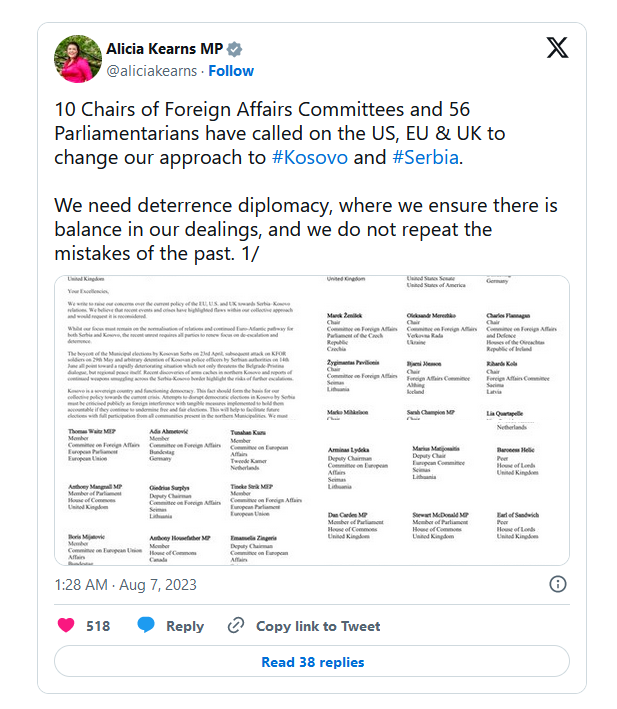Open the #Kosovo hashtag
The height and width of the screenshot is (709, 617).
(310, 158)
